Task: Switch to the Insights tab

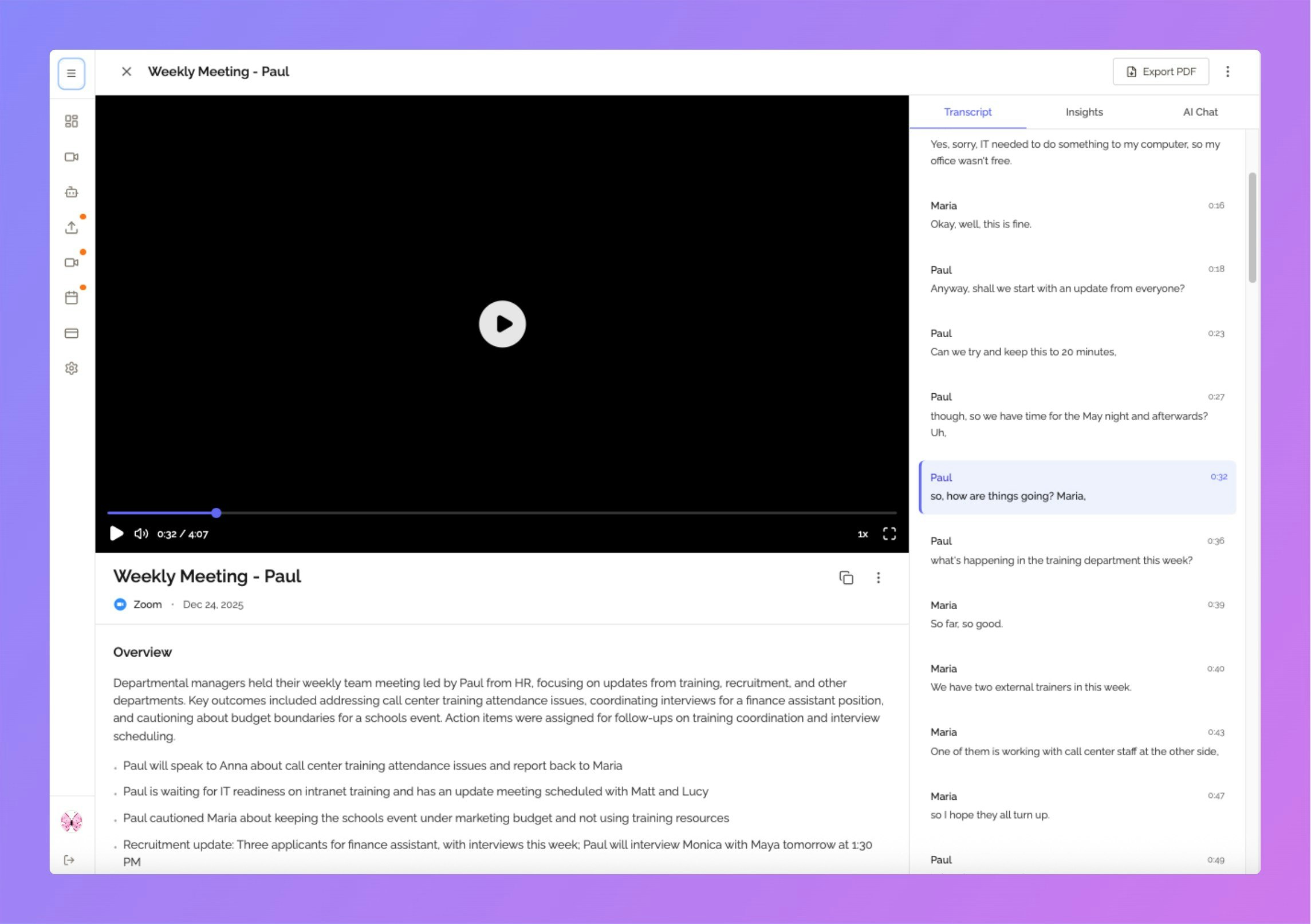Action: point(1084,112)
